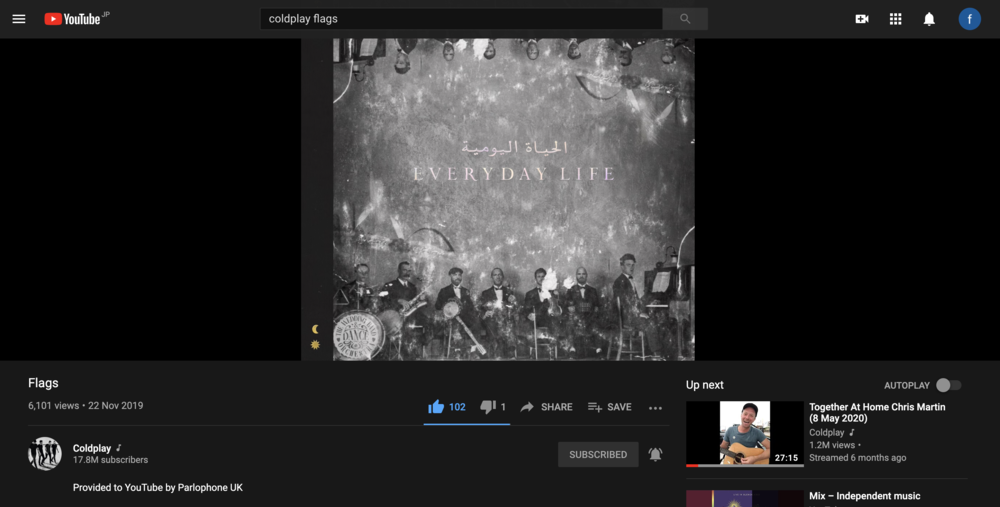Open the Mix Independent music thumbnail

[745, 499]
